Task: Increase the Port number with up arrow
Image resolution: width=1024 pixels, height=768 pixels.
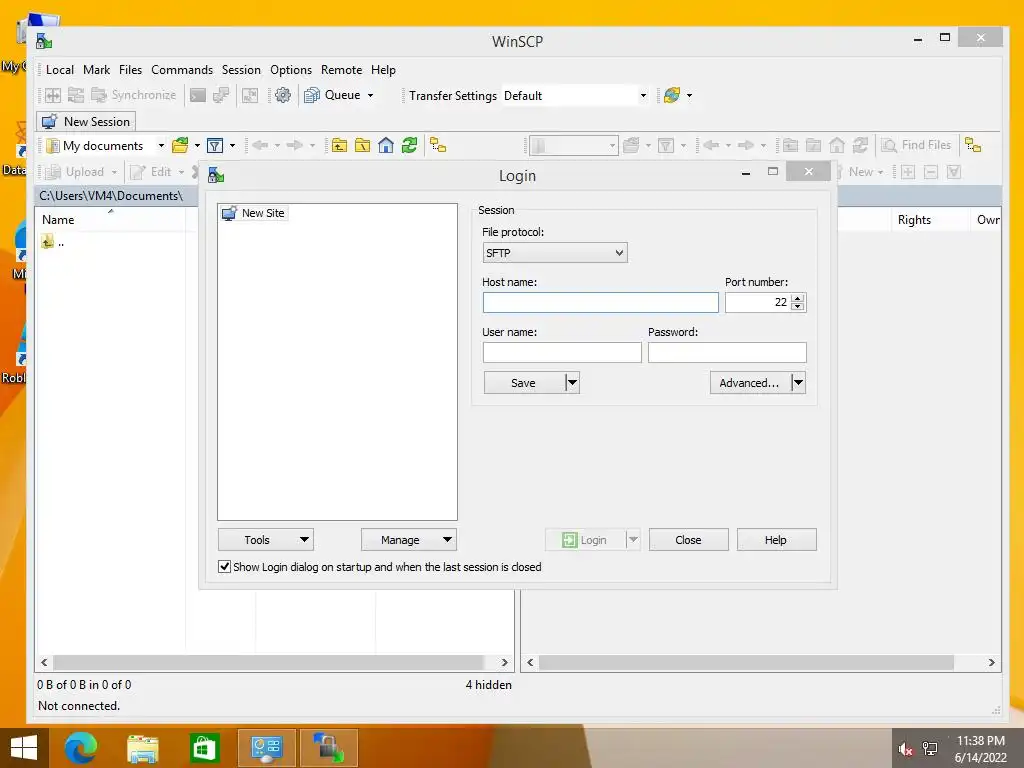Action: 797,298
